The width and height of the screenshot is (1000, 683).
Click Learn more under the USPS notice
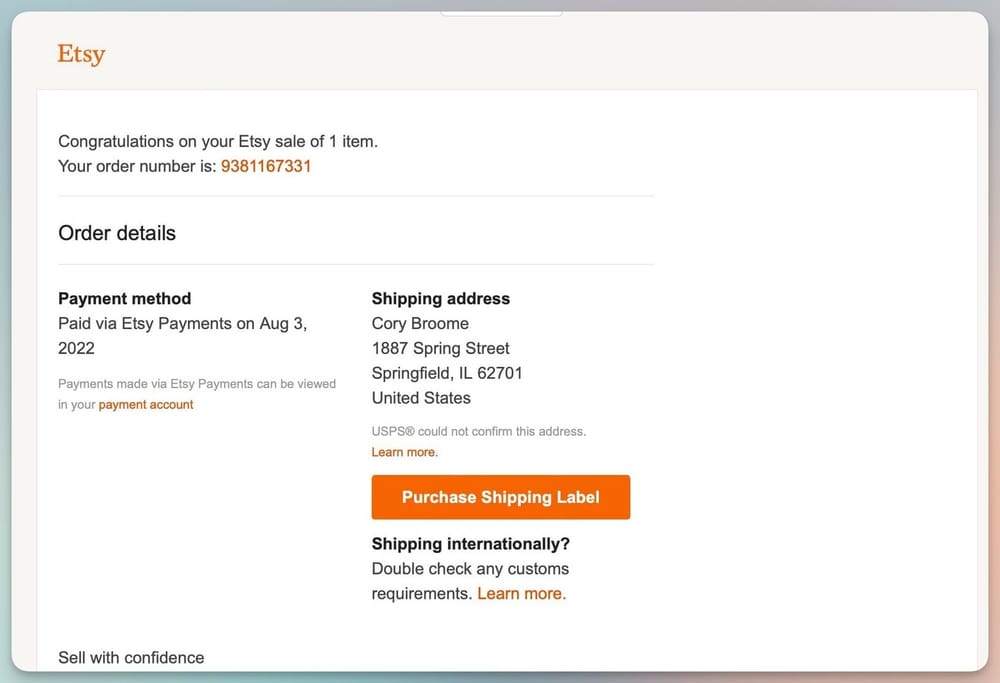pos(404,452)
